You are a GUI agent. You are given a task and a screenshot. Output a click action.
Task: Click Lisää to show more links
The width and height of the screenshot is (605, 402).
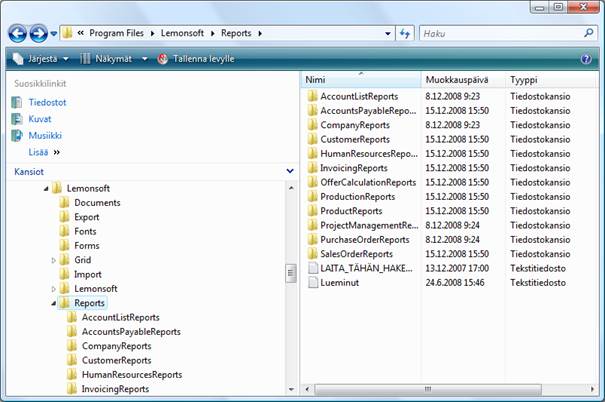click(38, 152)
